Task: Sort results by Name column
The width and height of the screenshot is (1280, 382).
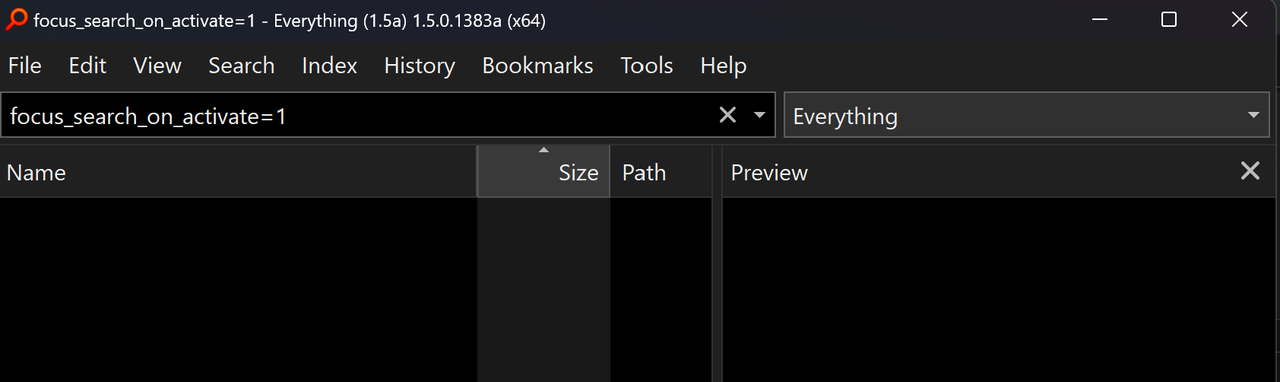Action: coord(238,172)
